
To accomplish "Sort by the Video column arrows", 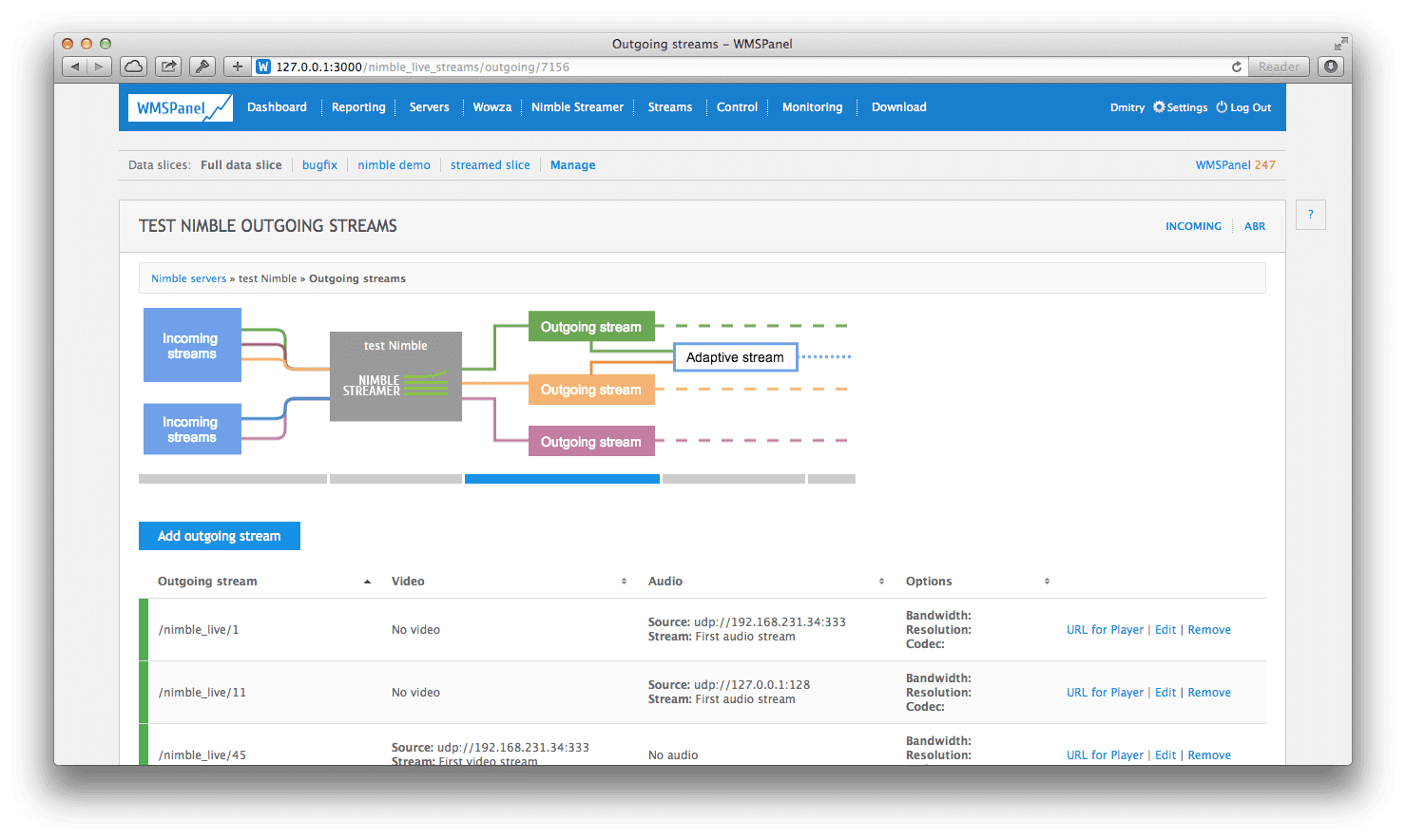I will pyautogui.click(x=624, y=582).
